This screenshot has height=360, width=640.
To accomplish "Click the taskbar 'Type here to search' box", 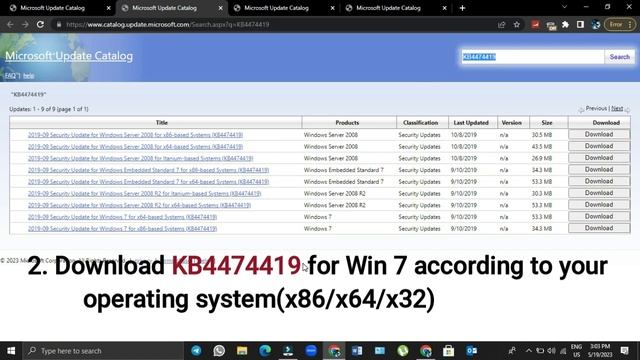I will click(103, 351).
